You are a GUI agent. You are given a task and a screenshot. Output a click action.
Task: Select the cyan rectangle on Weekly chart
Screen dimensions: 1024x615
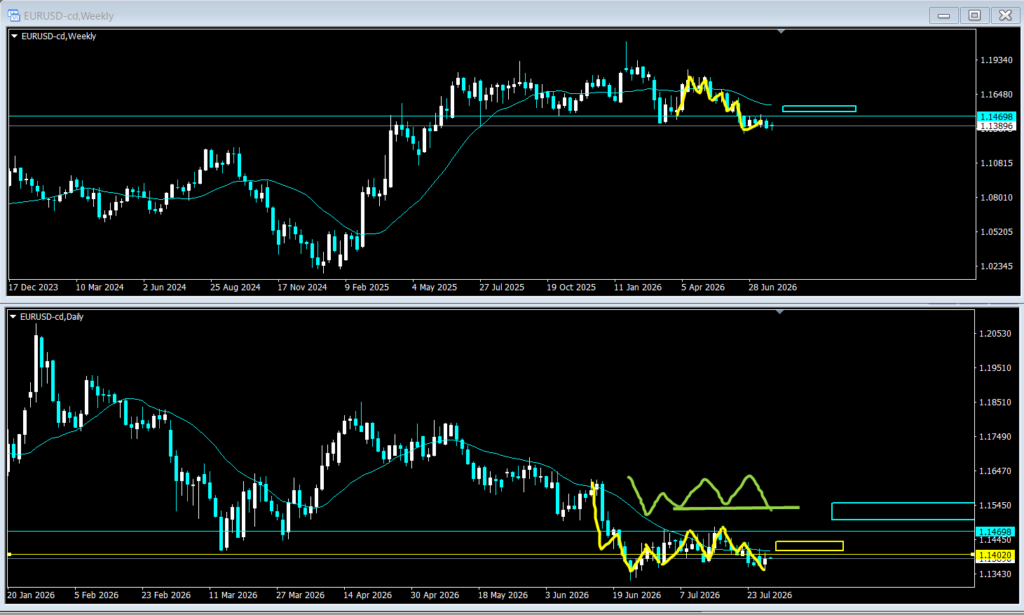coord(819,108)
